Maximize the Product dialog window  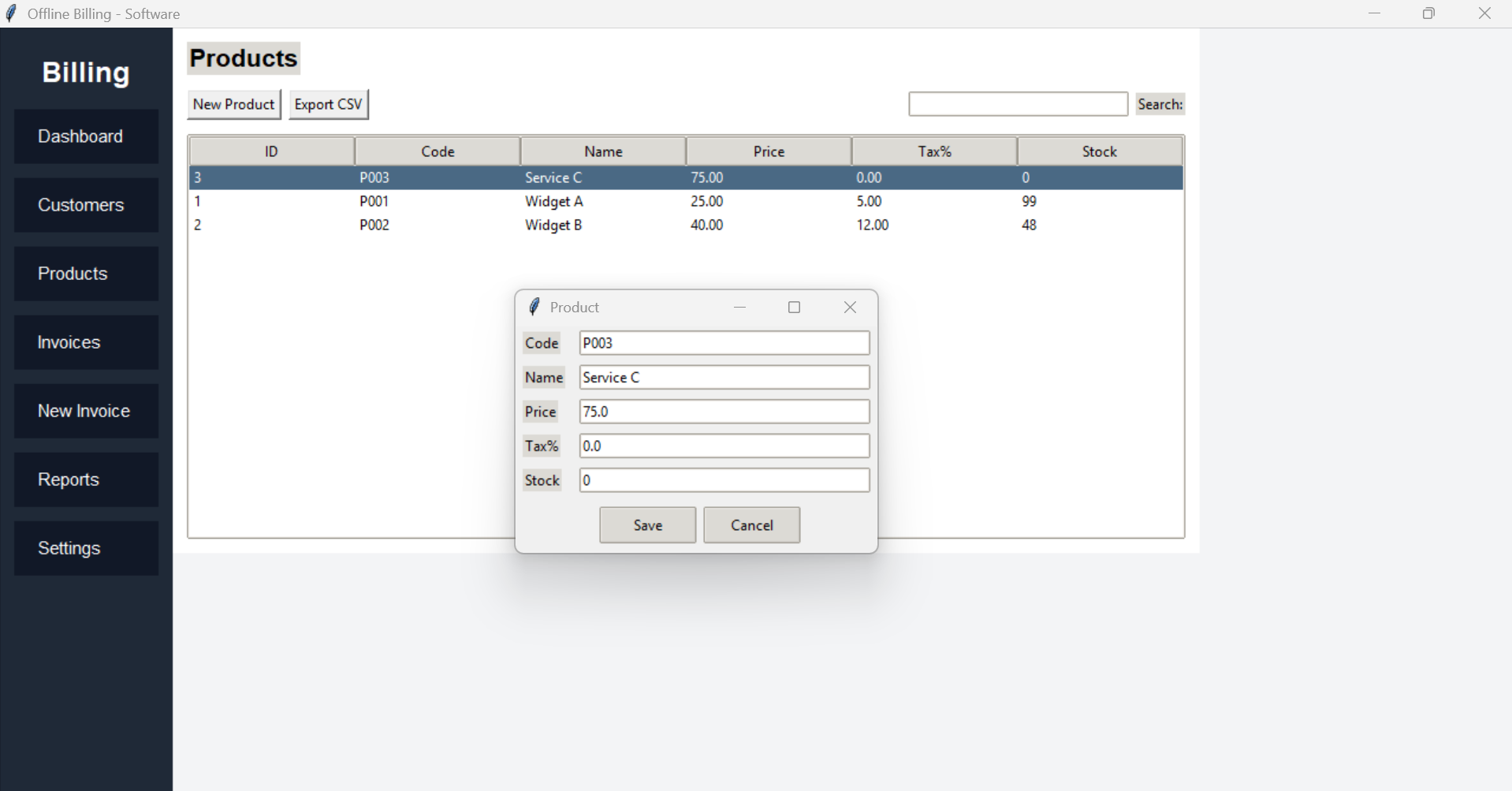click(x=794, y=308)
